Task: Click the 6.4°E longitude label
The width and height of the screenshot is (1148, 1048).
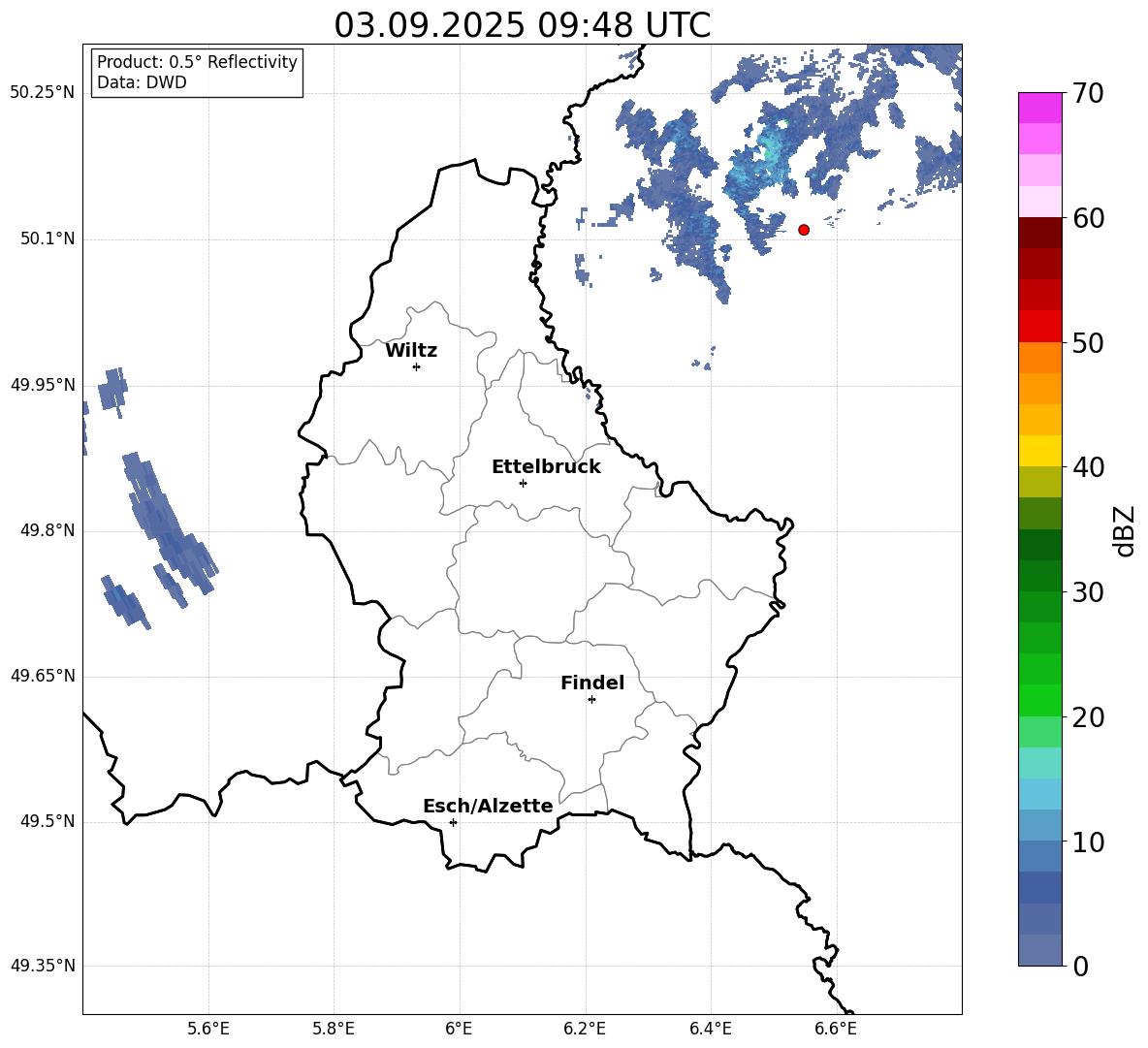Action: coord(710,1029)
